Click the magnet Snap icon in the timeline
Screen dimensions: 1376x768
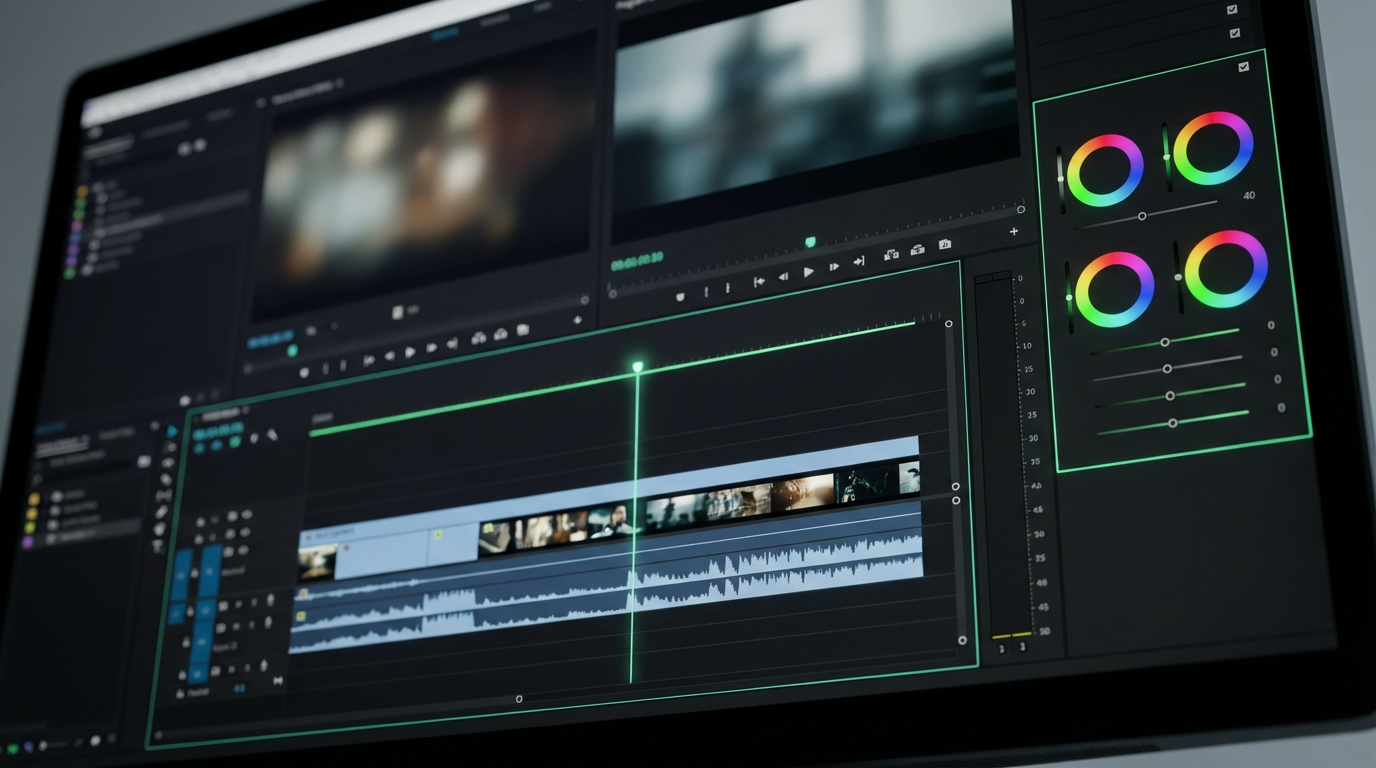198,446
